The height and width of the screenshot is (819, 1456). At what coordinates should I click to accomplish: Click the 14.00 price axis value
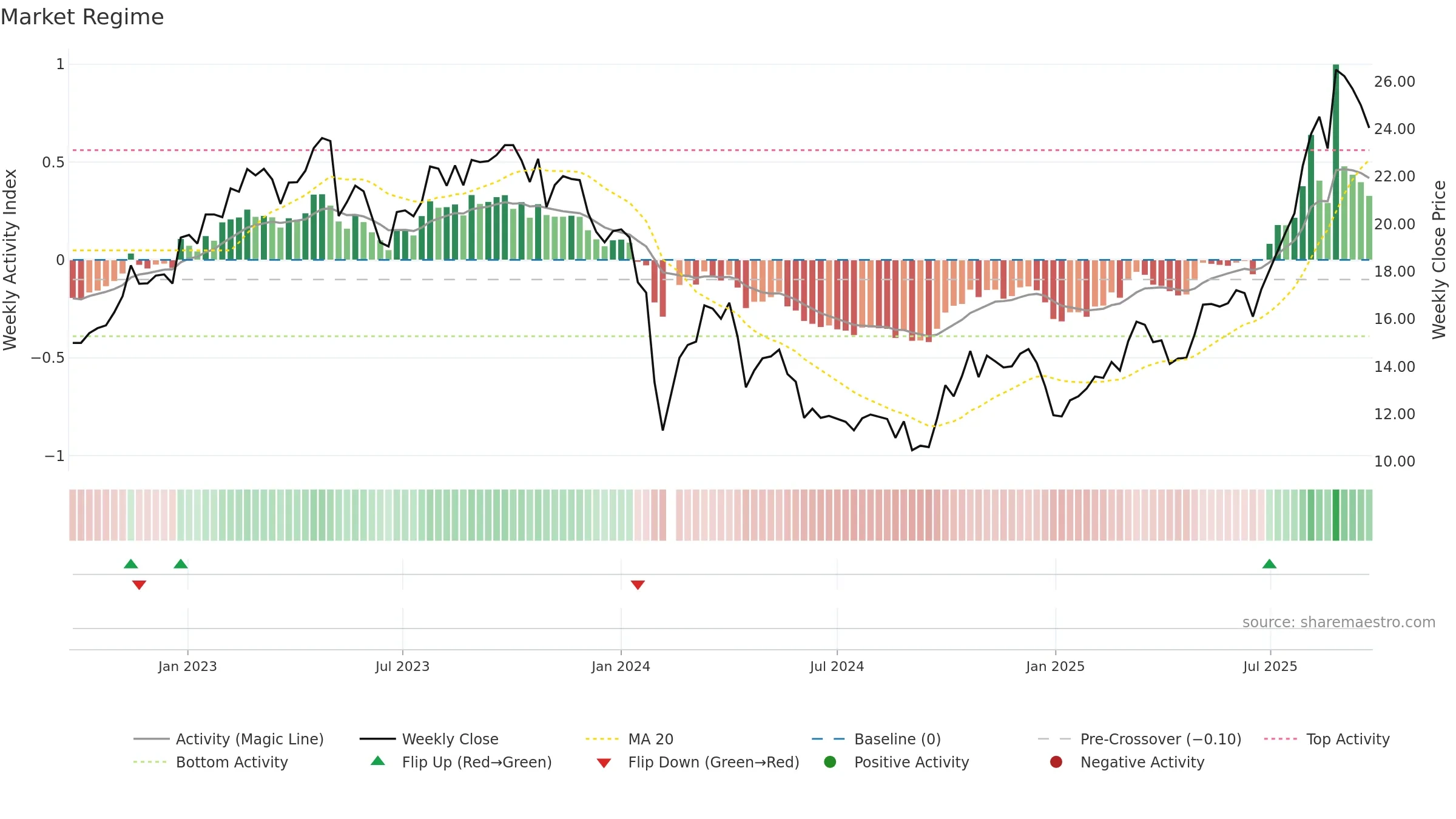[1394, 366]
